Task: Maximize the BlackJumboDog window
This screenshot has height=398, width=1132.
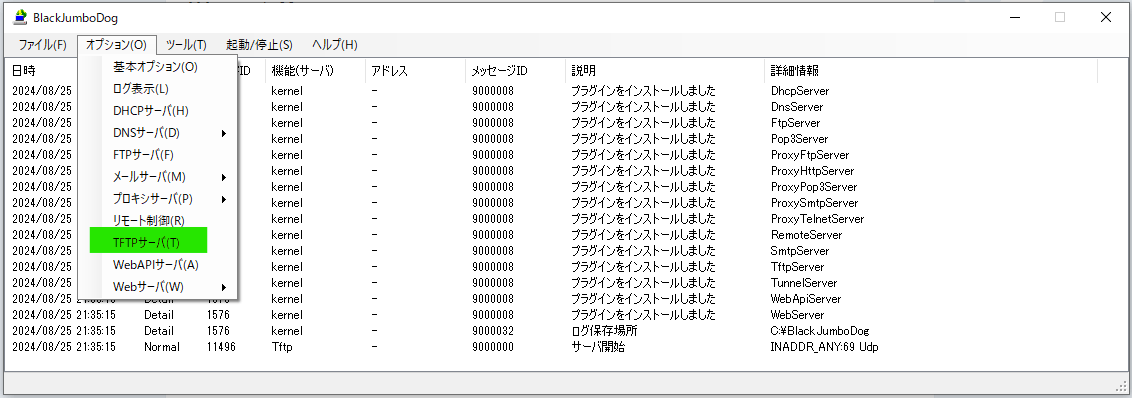Action: (1060, 17)
